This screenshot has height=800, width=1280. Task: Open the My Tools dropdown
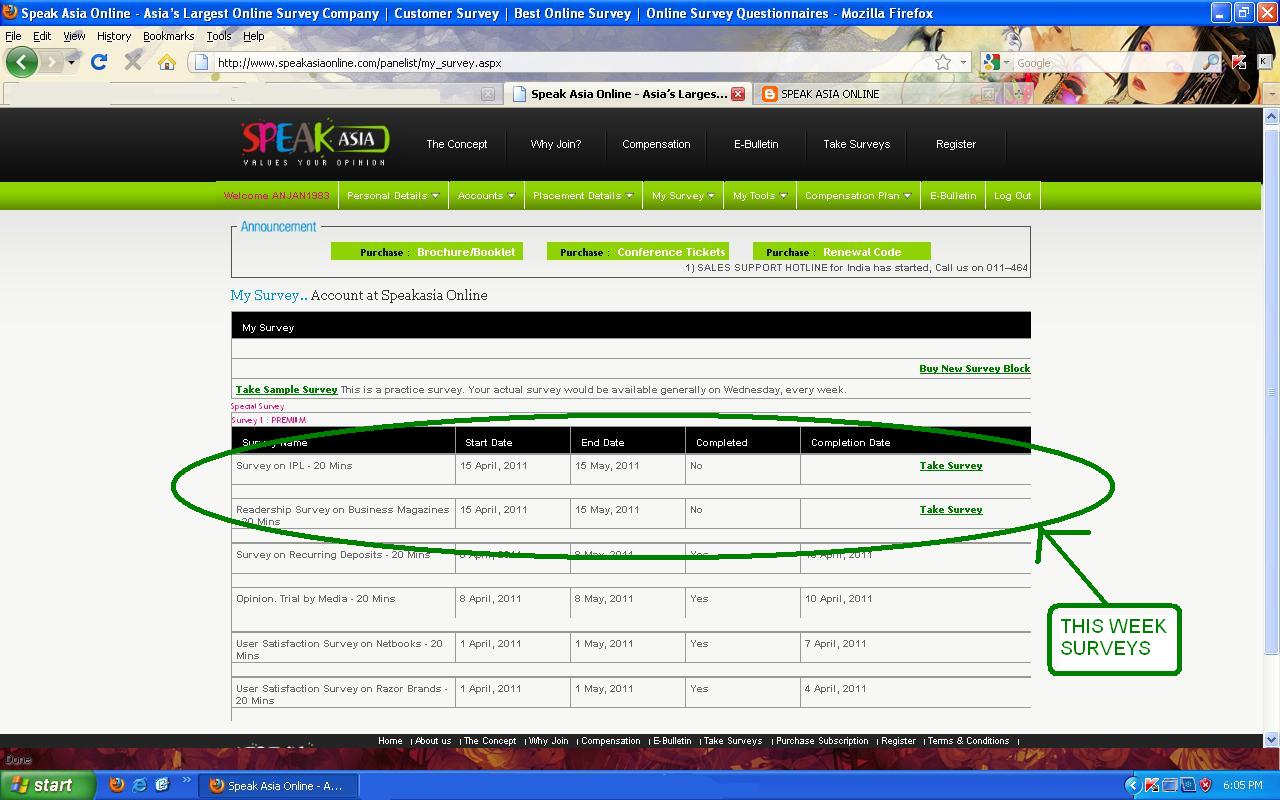point(759,196)
